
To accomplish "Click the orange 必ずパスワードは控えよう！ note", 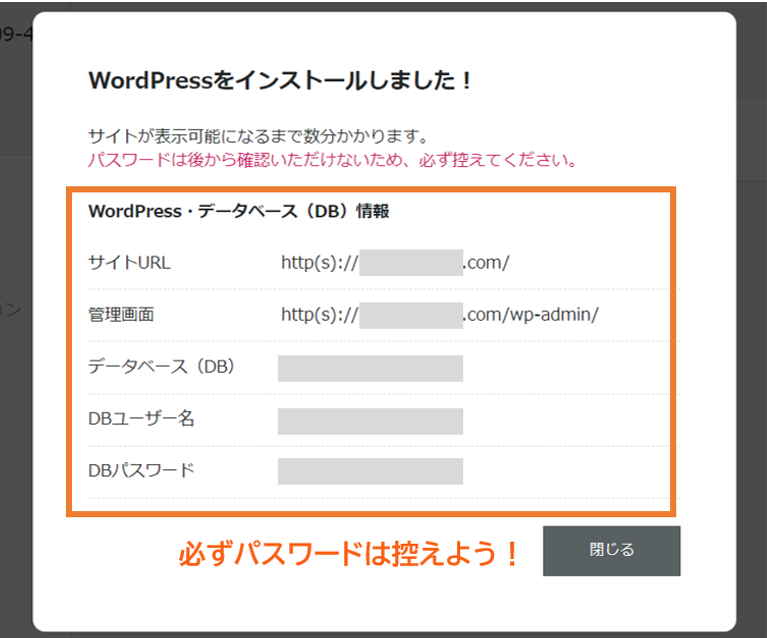I will [x=350, y=555].
